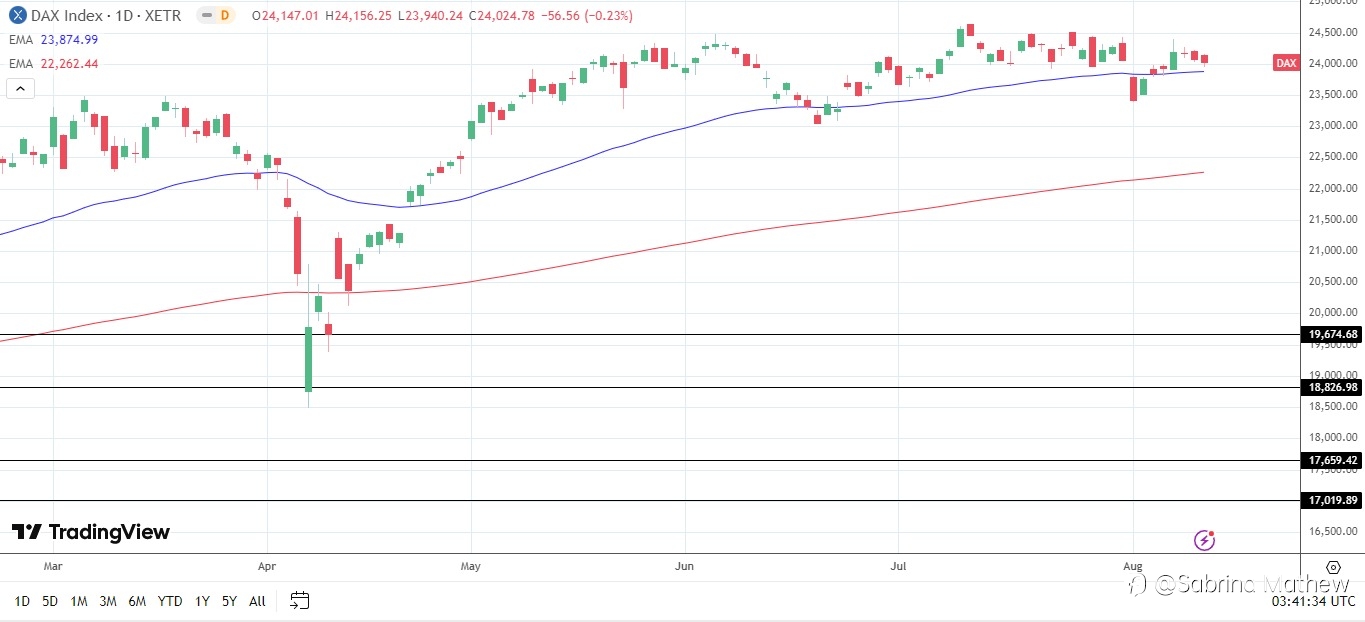1365x622 pixels.
Task: Open the DAX Index symbol title
Action: 106,16
